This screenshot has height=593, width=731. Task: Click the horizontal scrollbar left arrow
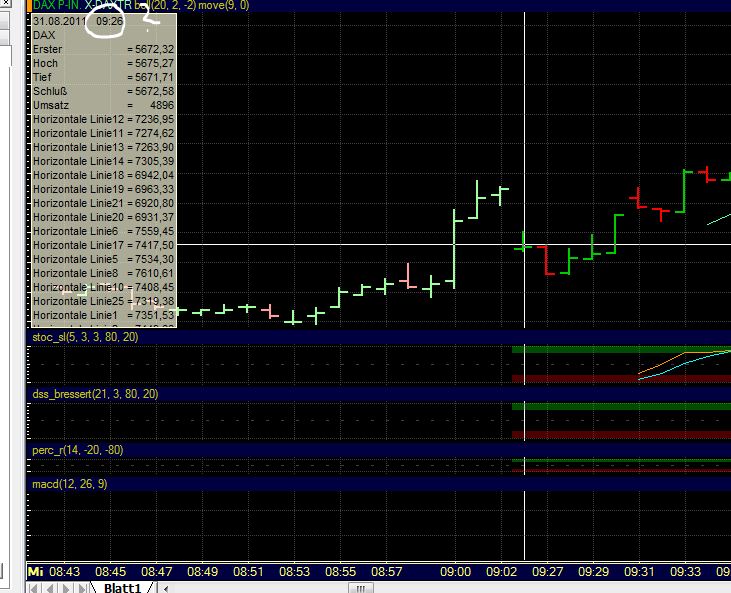coord(166,588)
